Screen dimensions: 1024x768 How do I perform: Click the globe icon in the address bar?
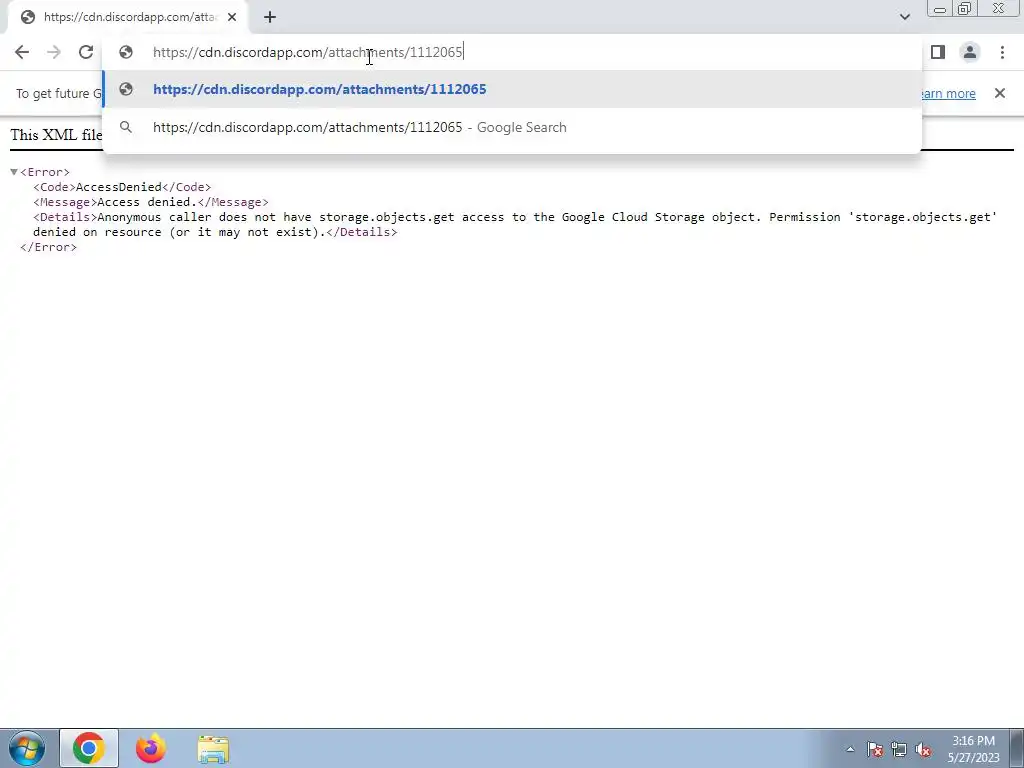click(x=126, y=52)
